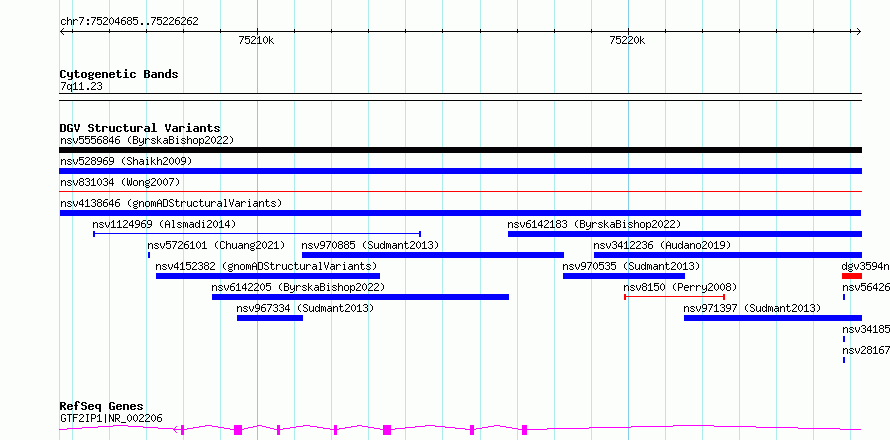Screen dimensions: 890x440
Task: Click the right arrow of the coordinate ruler
Action: pyautogui.click(x=859, y=32)
